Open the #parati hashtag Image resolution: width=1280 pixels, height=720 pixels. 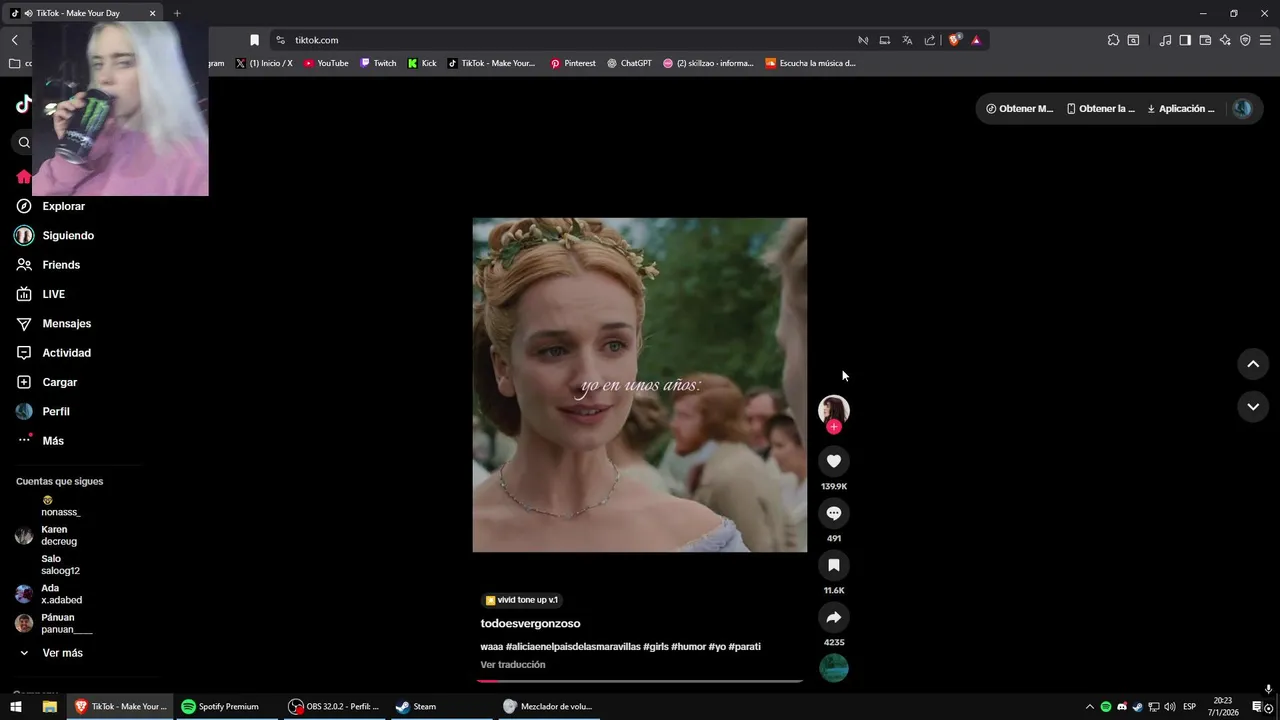(x=745, y=647)
